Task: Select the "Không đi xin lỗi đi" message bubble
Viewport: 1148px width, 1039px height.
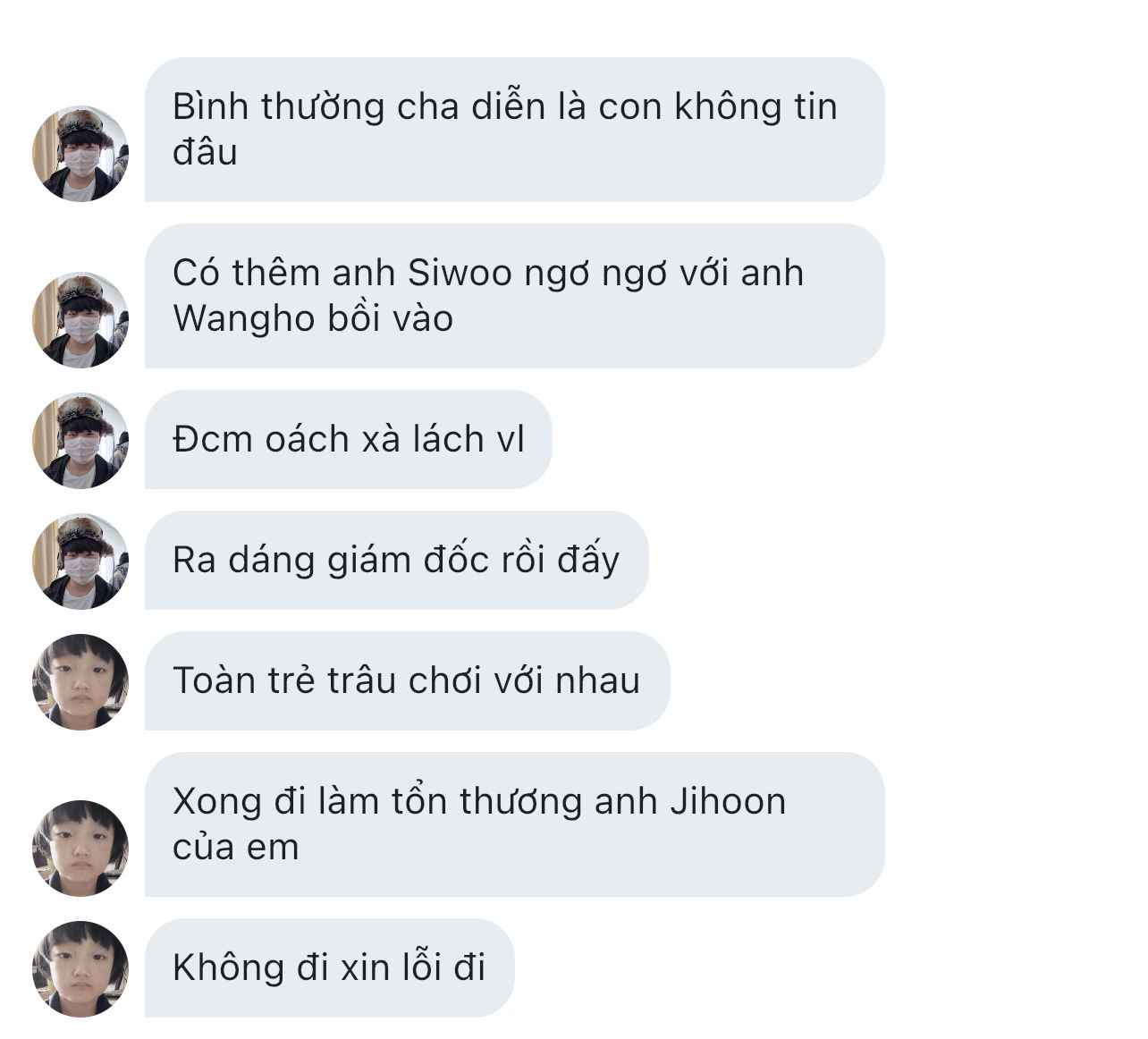Action: pyautogui.click(x=330, y=968)
